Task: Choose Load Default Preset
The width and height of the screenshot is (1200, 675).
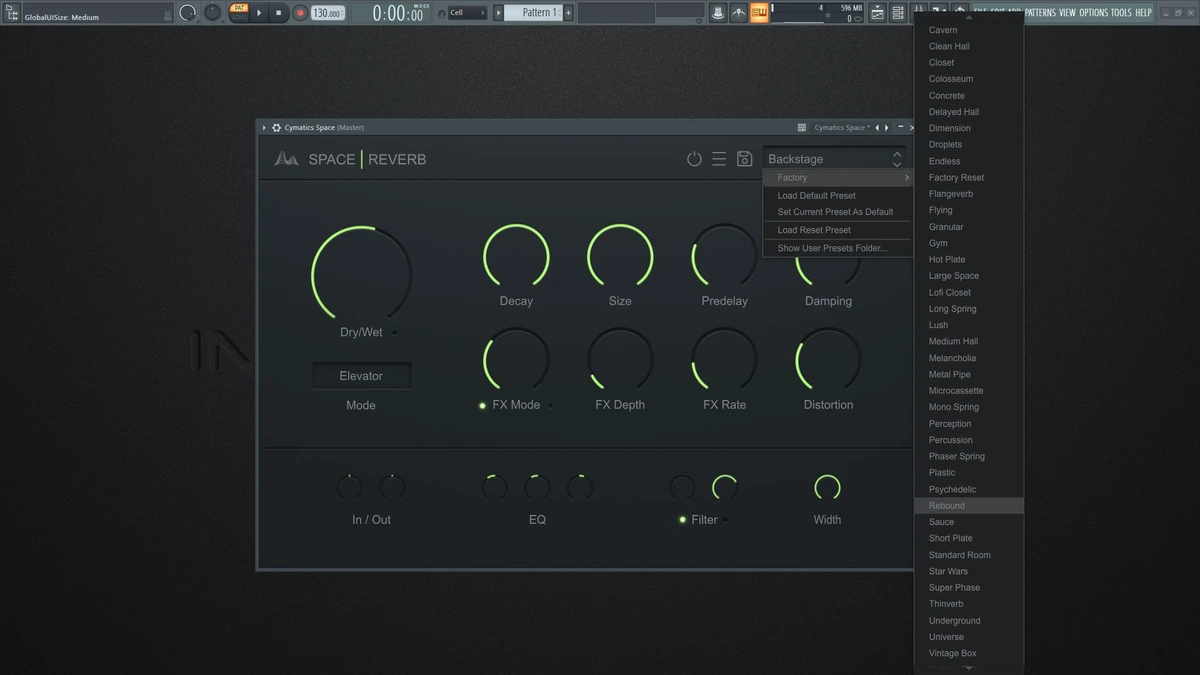Action: [x=838, y=196]
